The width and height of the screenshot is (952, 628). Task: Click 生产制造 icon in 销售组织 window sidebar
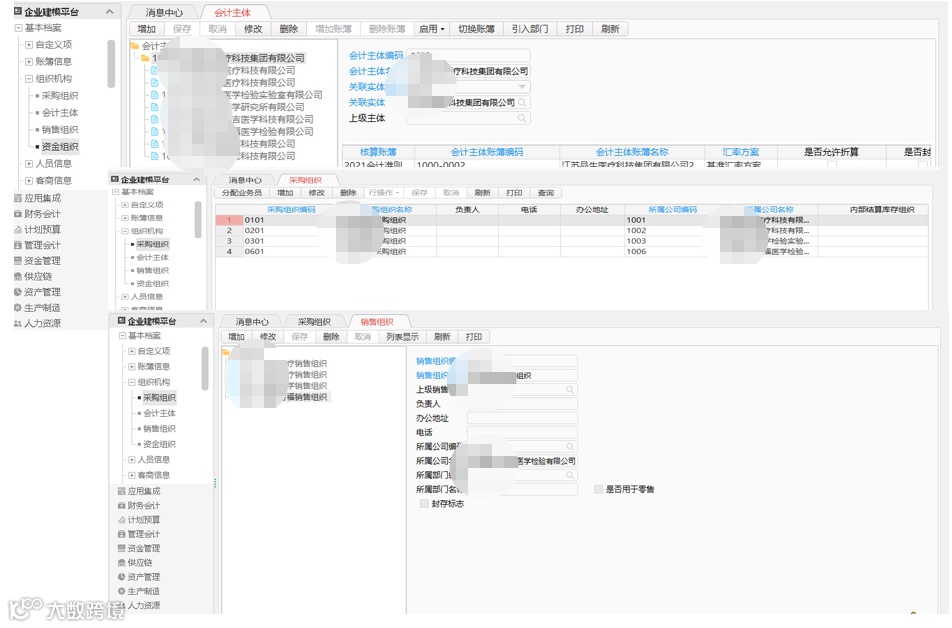[x=121, y=592]
